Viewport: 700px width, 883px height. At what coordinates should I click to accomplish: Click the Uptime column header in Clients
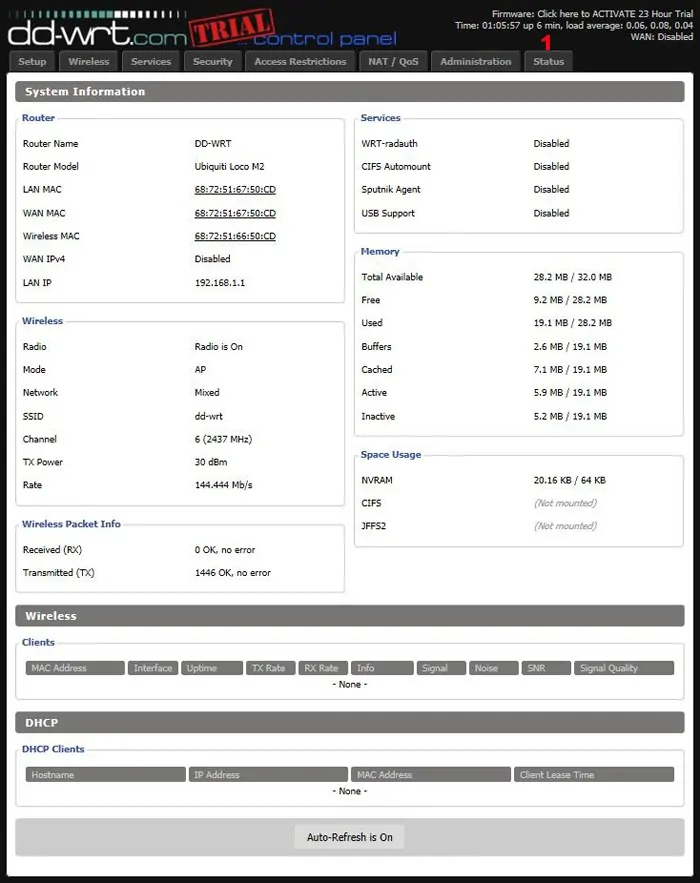[212, 668]
